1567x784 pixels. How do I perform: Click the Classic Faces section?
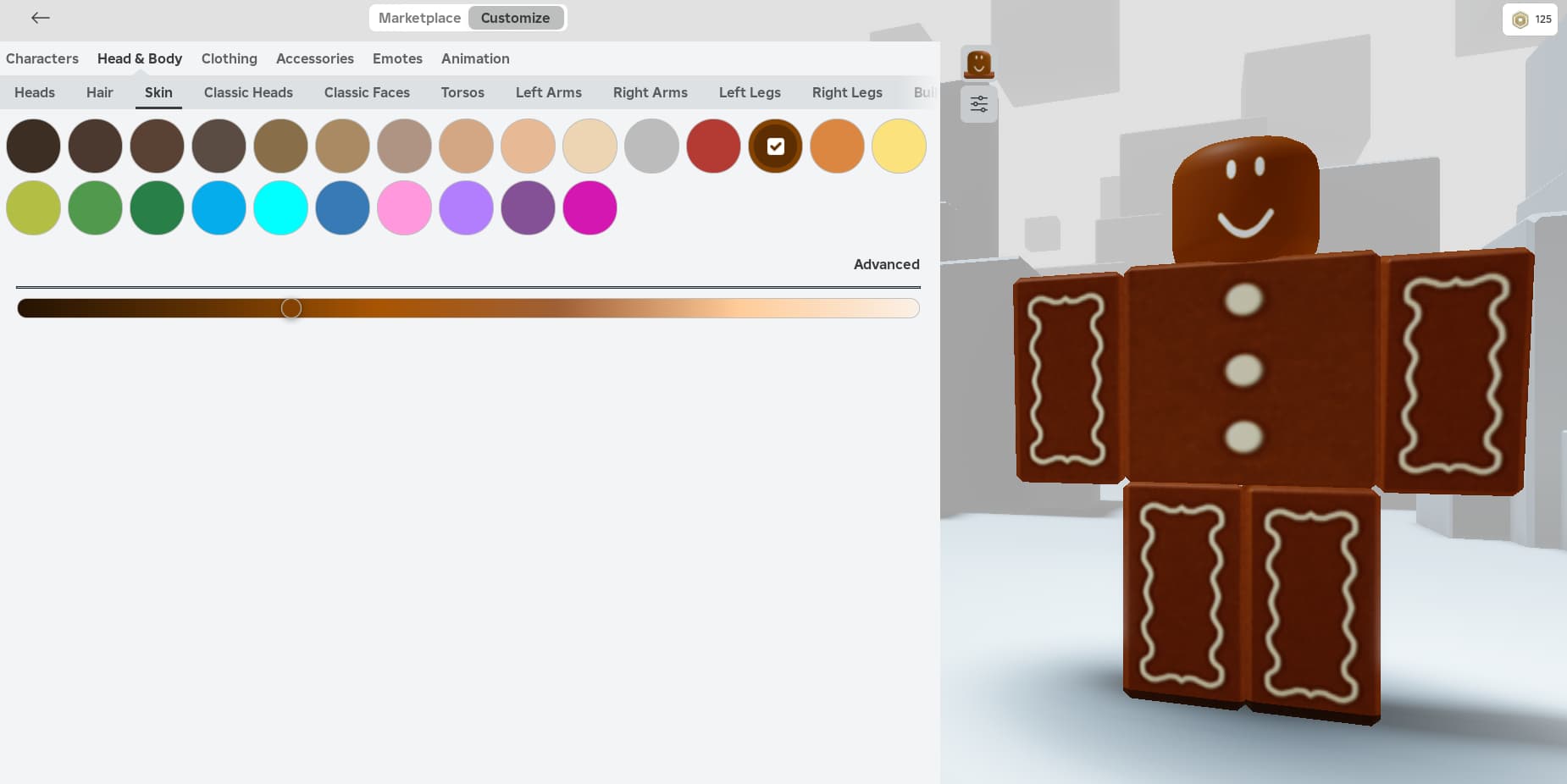click(367, 92)
